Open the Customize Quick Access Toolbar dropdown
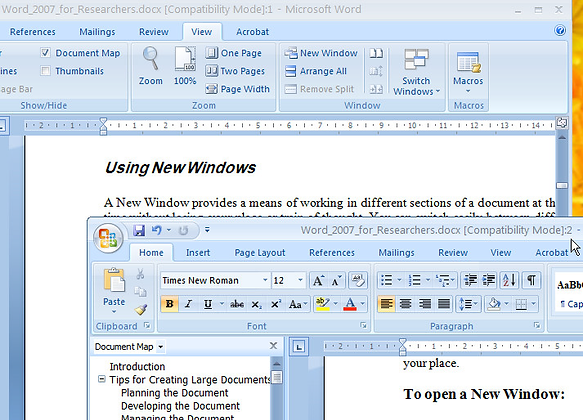This screenshot has width=583, height=420. [207, 230]
